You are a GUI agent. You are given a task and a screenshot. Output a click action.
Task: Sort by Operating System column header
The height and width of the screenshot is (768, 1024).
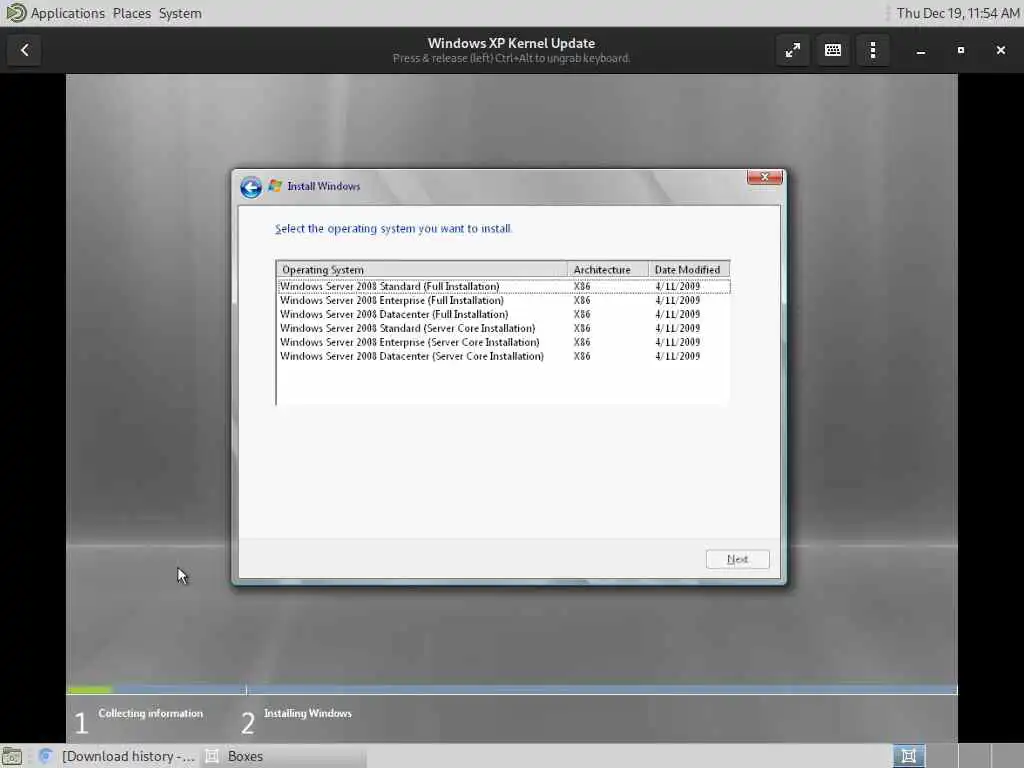(x=422, y=270)
